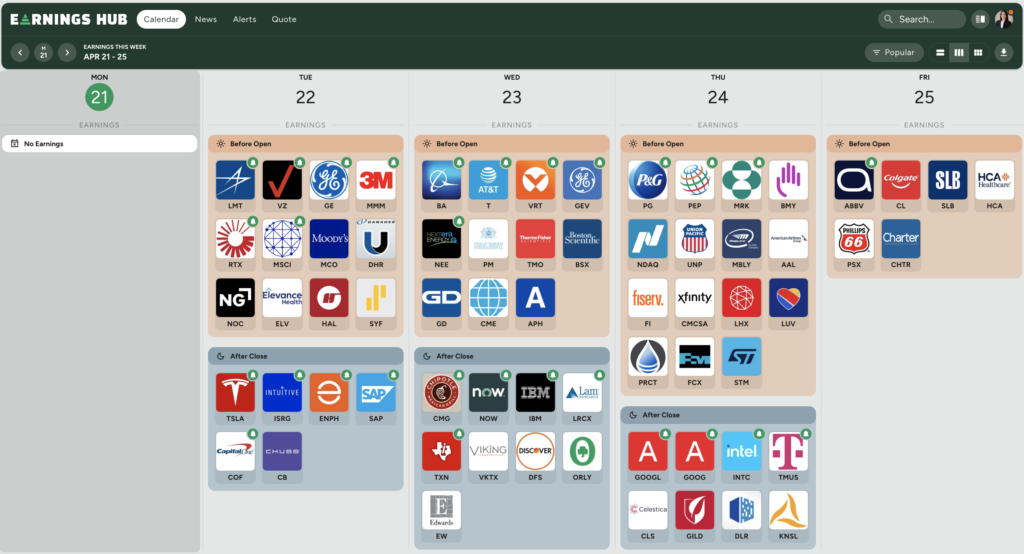Open the Nasdaq NDAQ tile
The height and width of the screenshot is (554, 1024).
pyautogui.click(x=648, y=245)
